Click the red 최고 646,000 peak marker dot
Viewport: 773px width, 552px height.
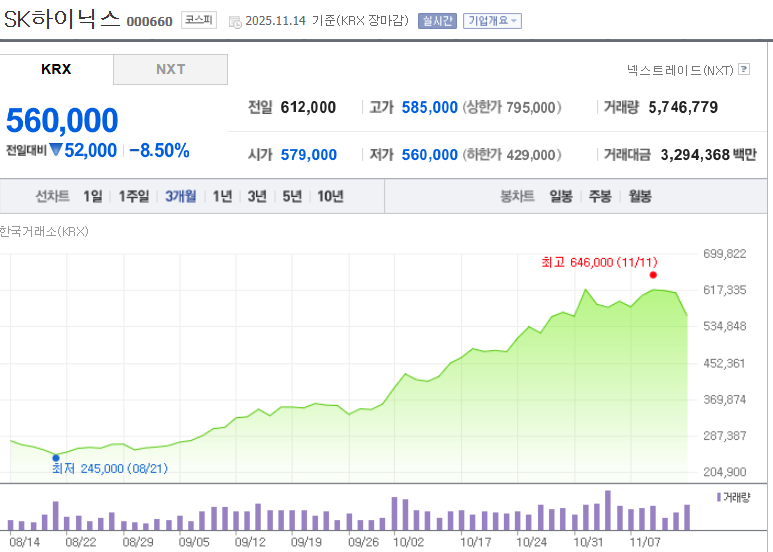(653, 275)
